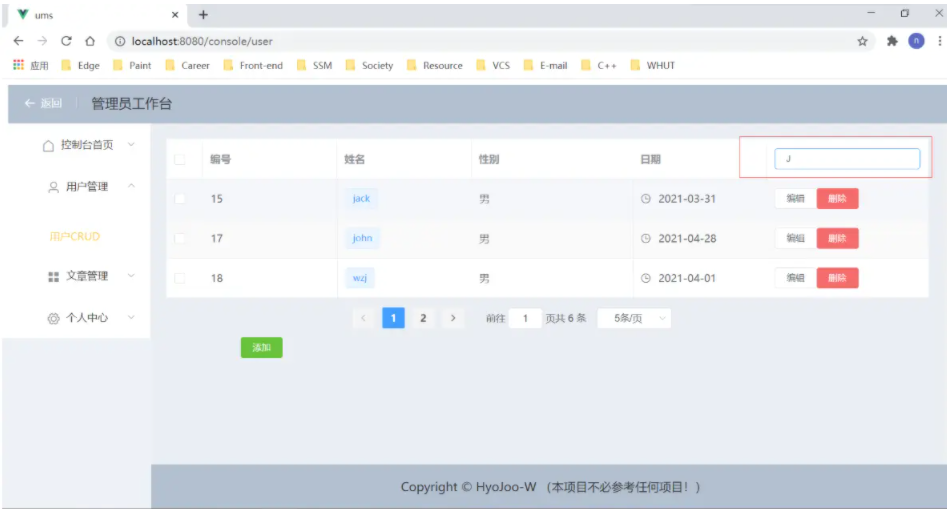This screenshot has width=947, height=509.
Task: Open the C++ bookmark folder
Action: 599,65
